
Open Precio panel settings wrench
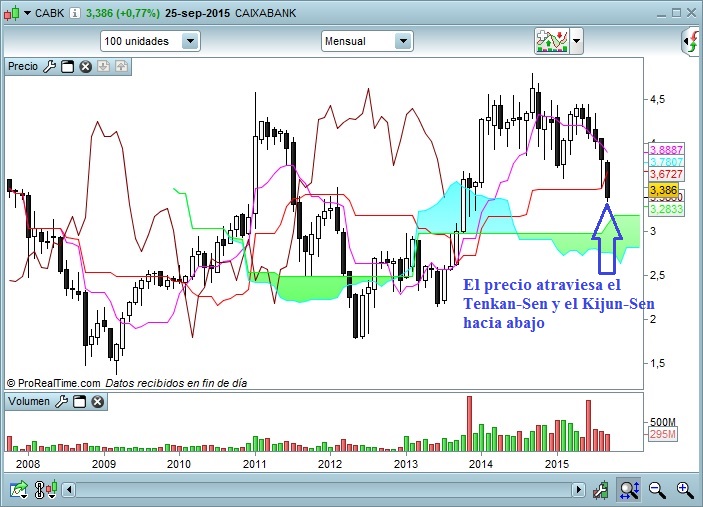[49, 67]
